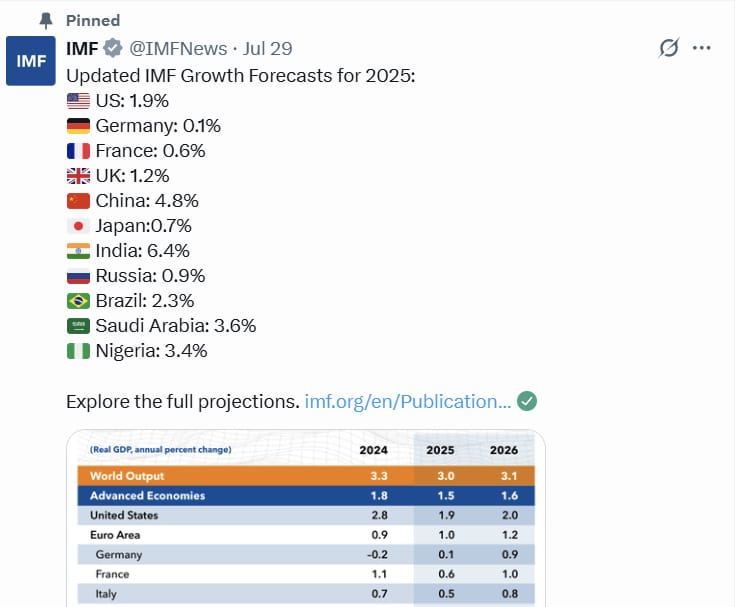Click the blue verified badge next to IMF

pos(114,49)
